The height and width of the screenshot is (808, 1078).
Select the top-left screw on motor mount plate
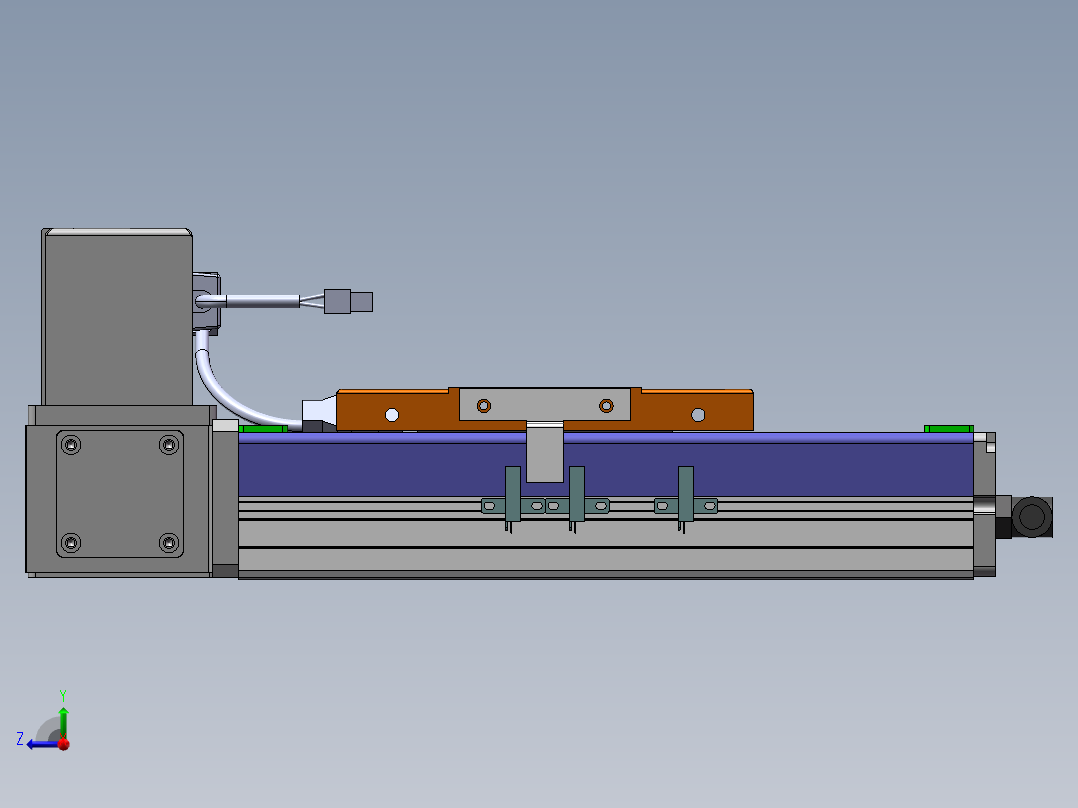[x=71, y=444]
